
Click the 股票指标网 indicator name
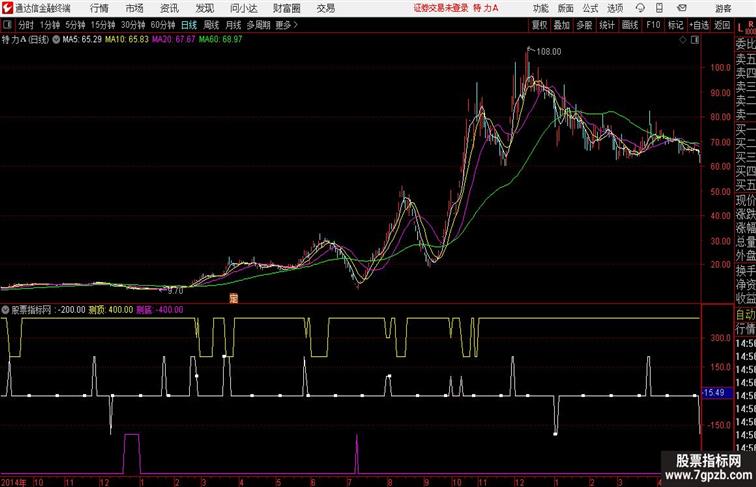pyautogui.click(x=31, y=310)
